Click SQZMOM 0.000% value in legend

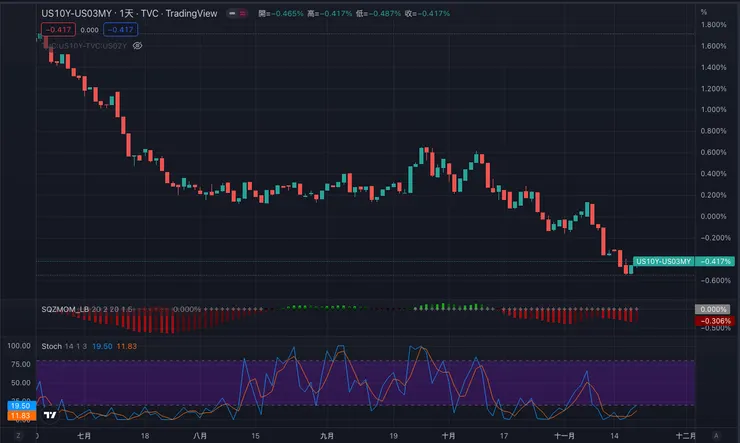pos(187,309)
